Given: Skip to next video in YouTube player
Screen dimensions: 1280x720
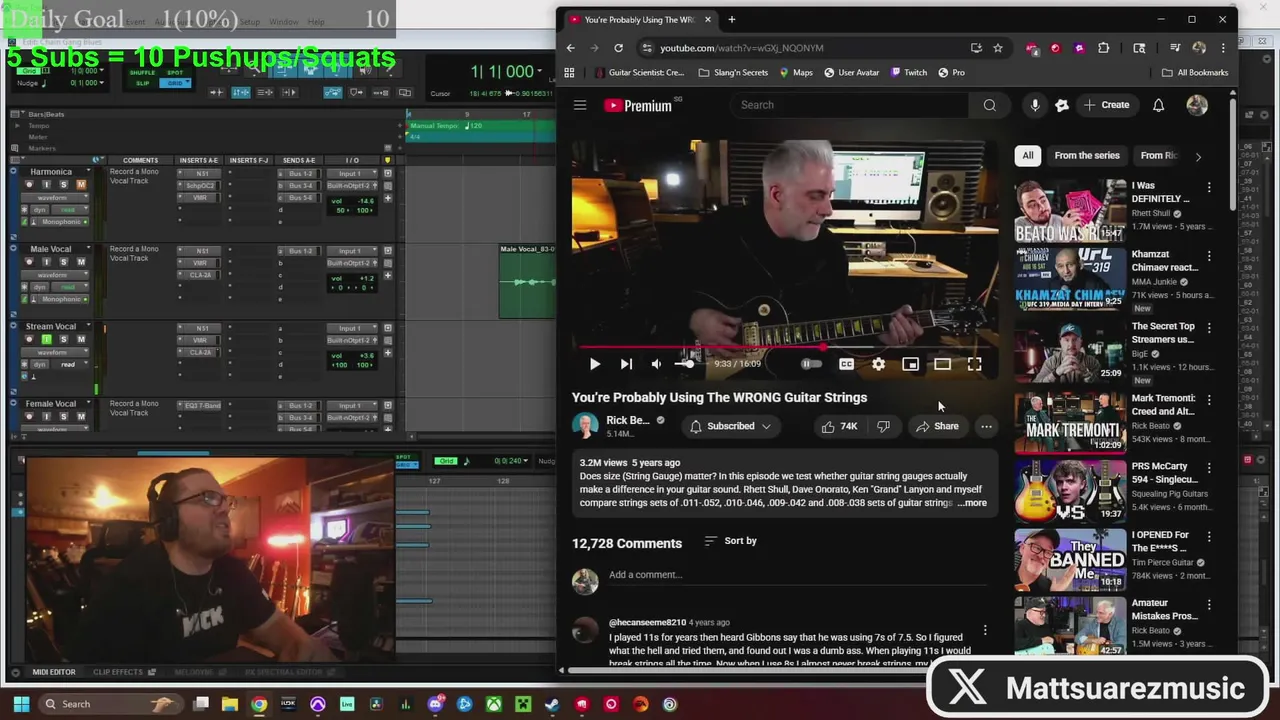Looking at the screenshot, I should 626,364.
